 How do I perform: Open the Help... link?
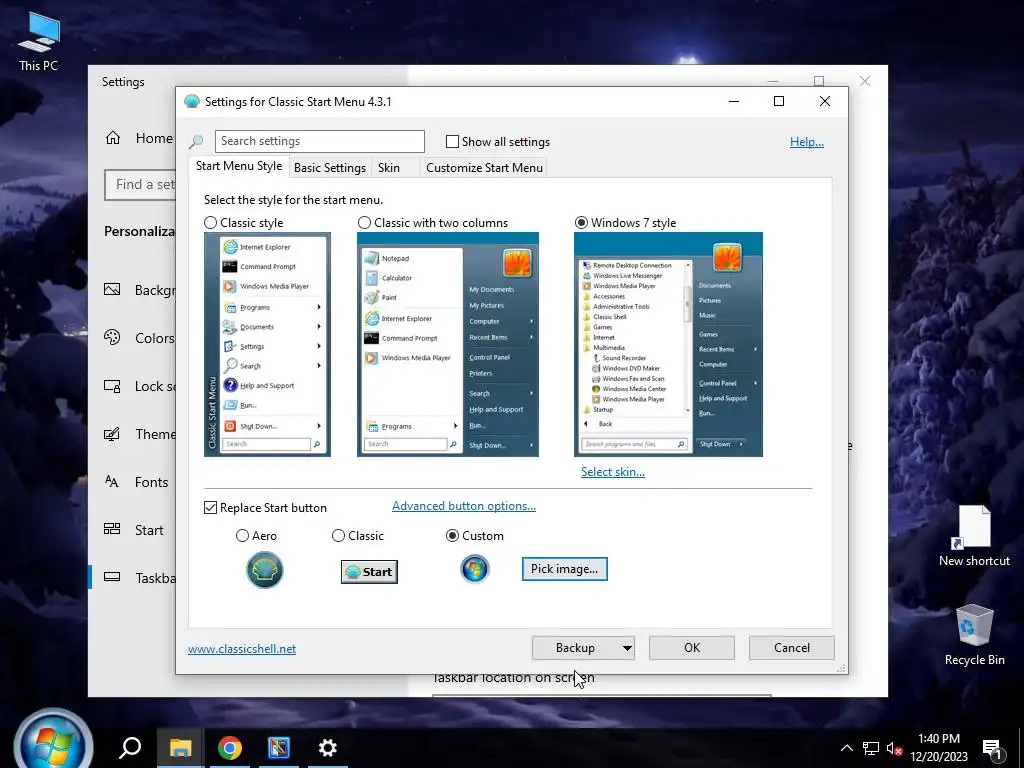click(807, 142)
